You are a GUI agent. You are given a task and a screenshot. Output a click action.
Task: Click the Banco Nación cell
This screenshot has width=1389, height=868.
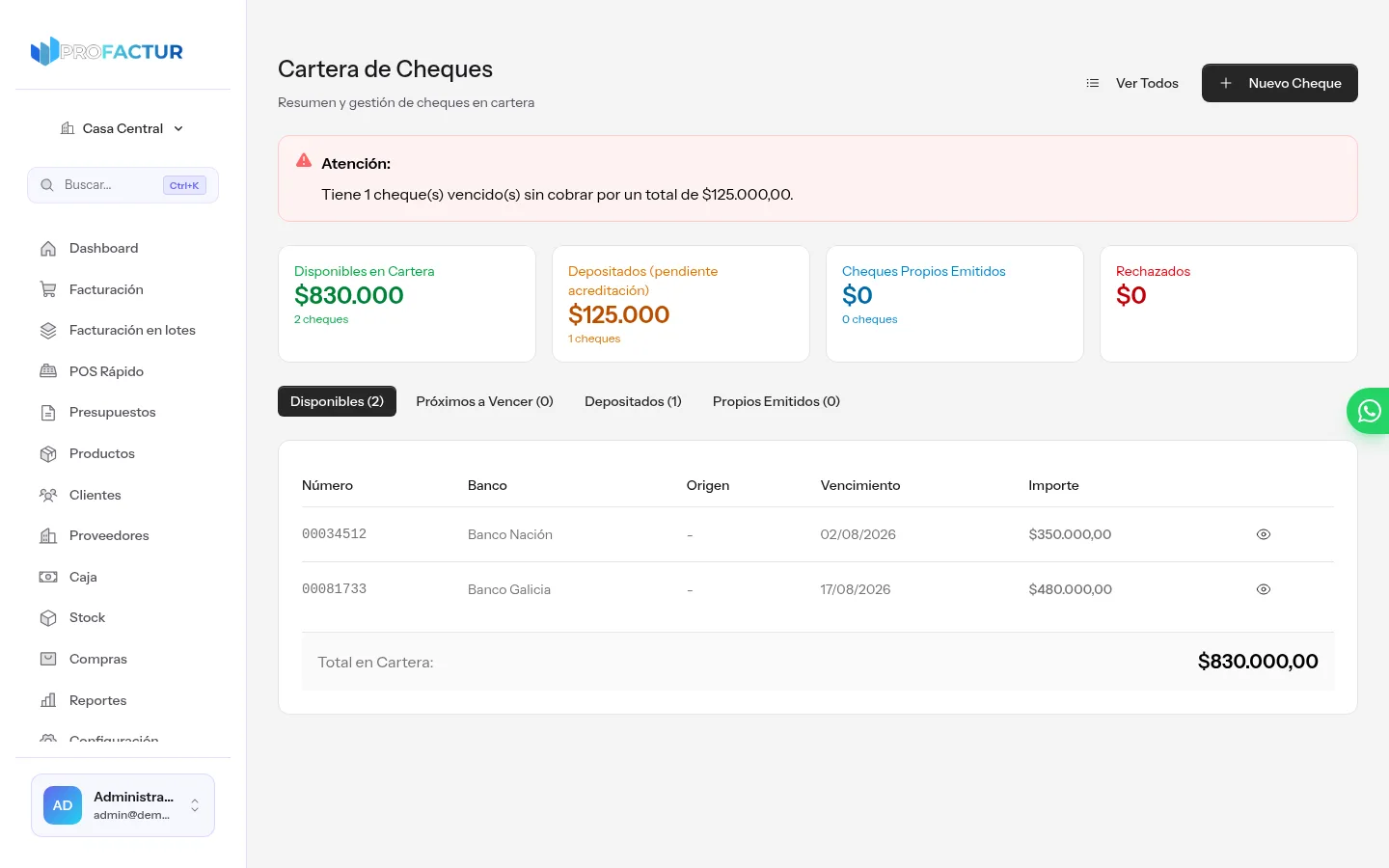(x=510, y=534)
